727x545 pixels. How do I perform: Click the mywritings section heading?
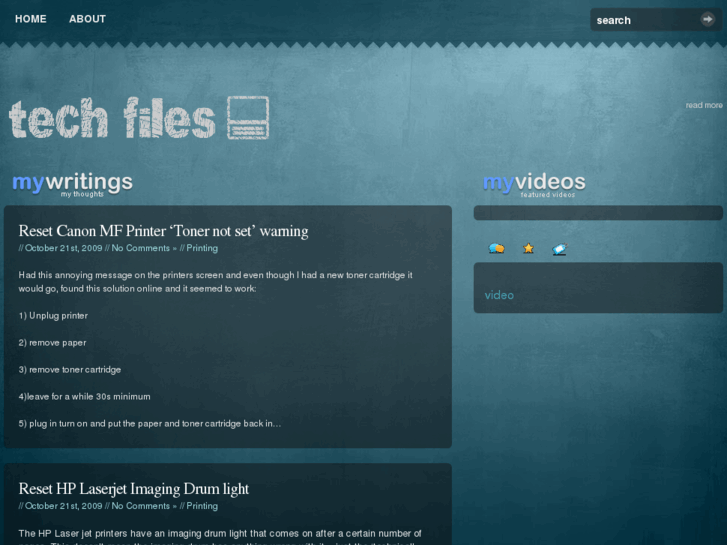pyautogui.click(x=72, y=183)
